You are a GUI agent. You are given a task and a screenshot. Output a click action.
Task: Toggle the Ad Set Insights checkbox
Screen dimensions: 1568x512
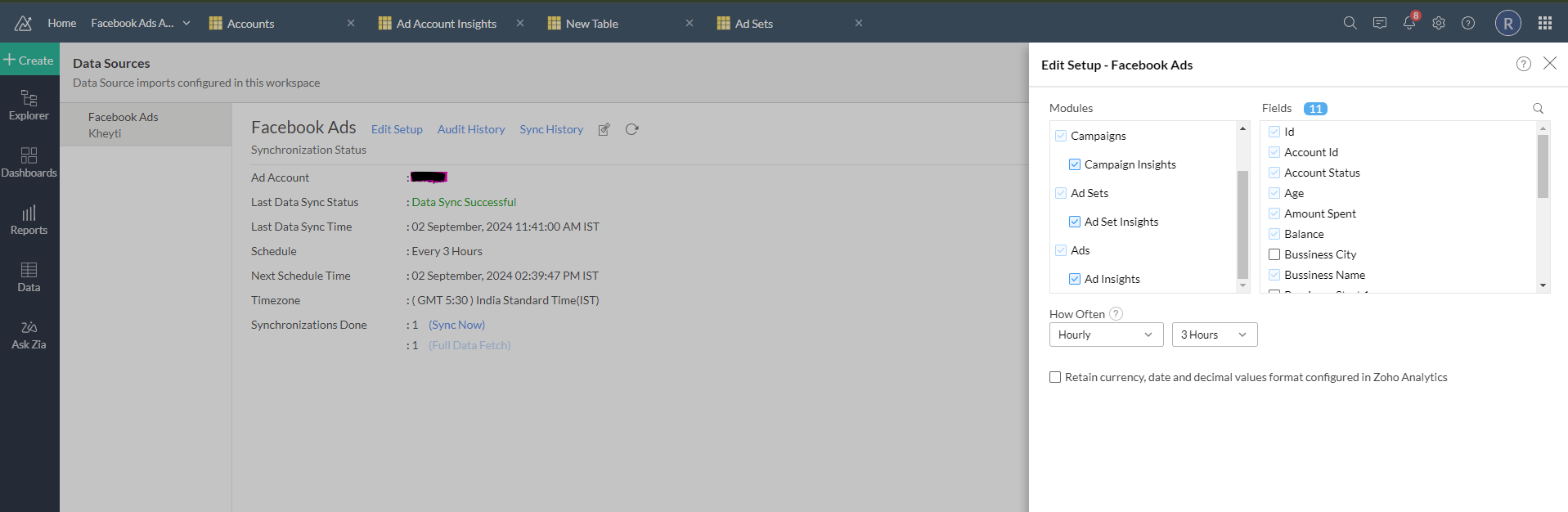tap(1075, 222)
